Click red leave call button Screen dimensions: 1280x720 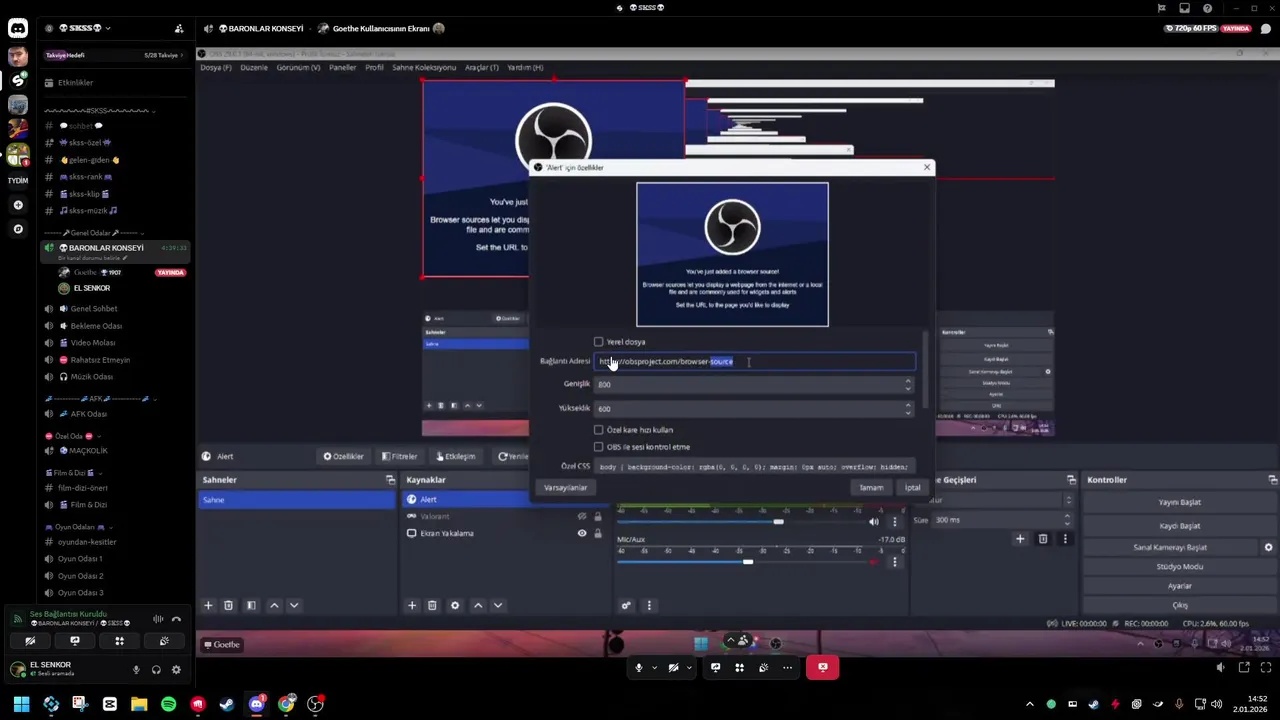[822, 667]
